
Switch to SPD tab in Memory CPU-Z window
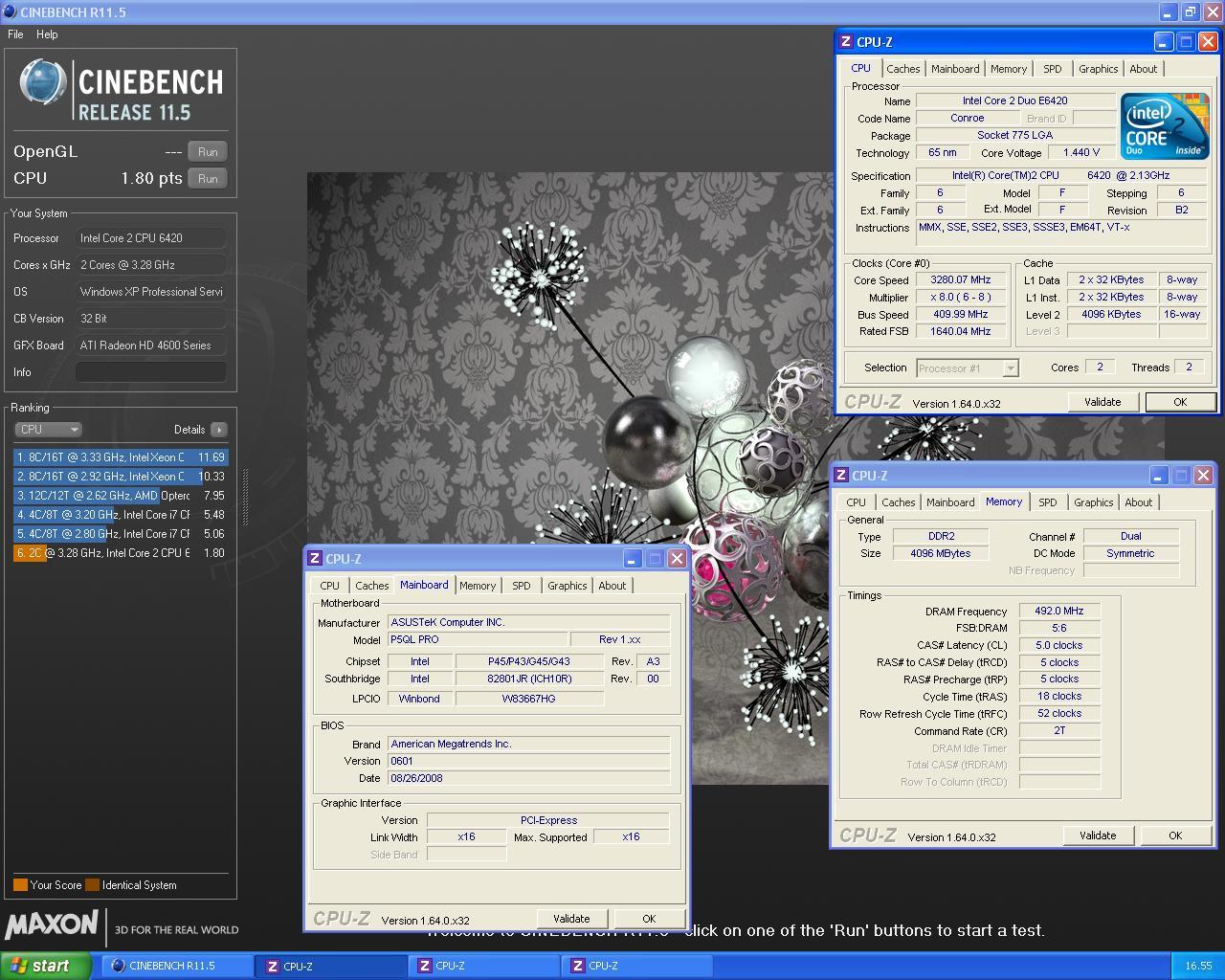1048,502
